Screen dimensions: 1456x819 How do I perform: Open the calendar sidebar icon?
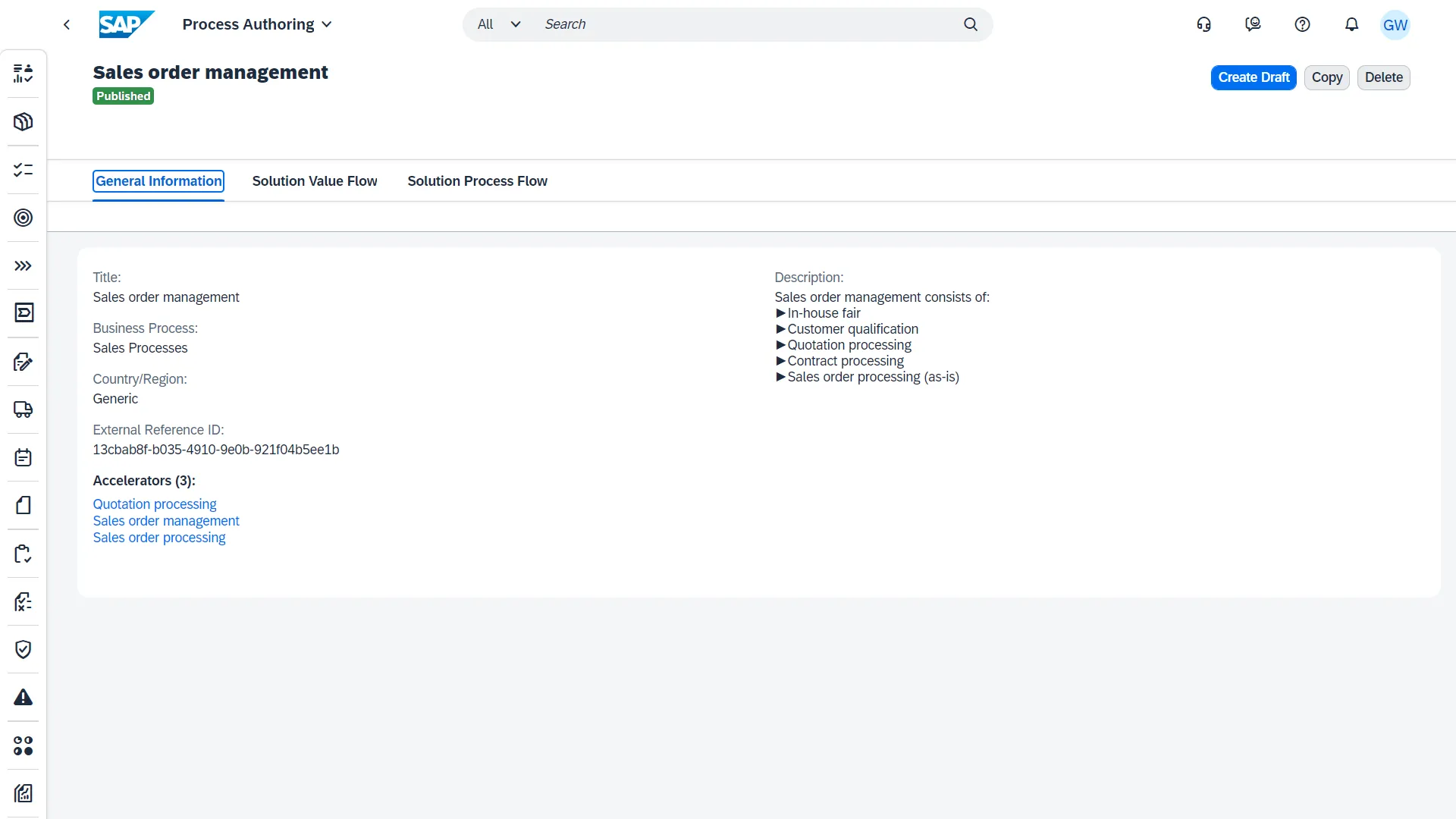tap(24, 457)
